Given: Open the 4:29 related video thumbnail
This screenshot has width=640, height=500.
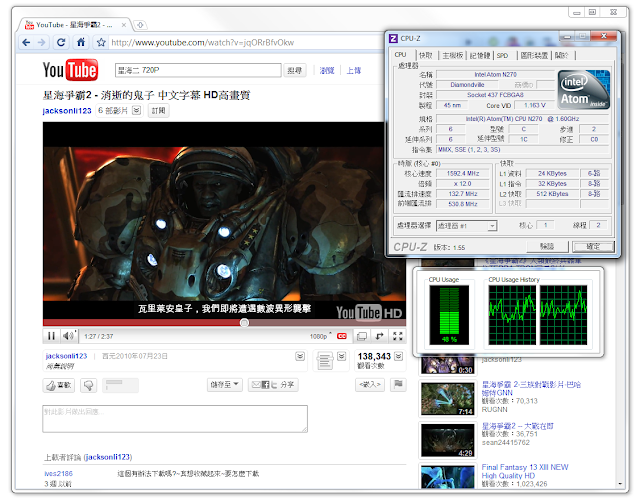Looking at the screenshot, I should (x=447, y=440).
